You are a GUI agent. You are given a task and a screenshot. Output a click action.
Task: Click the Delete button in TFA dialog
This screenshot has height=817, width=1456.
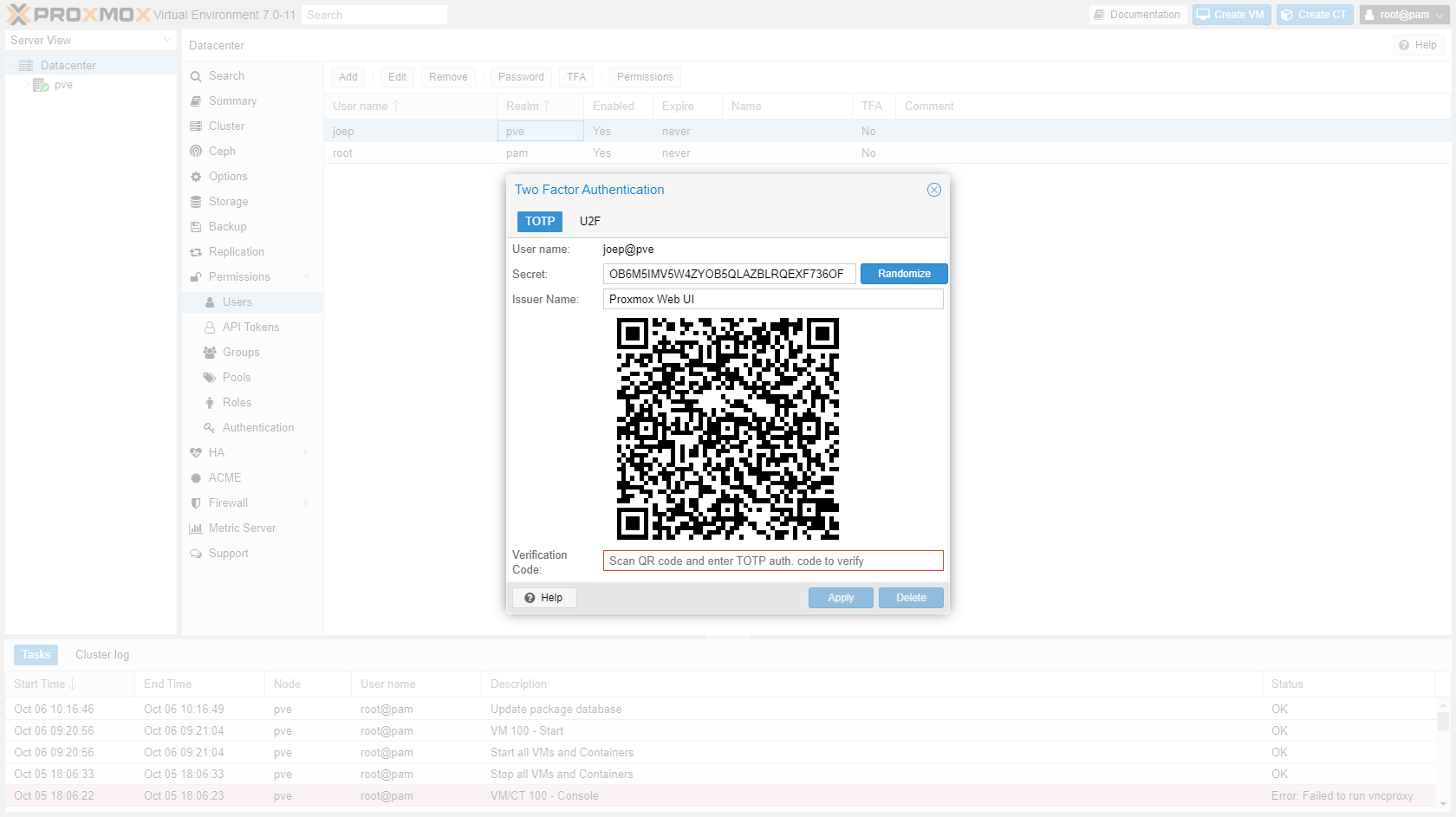[911, 598]
